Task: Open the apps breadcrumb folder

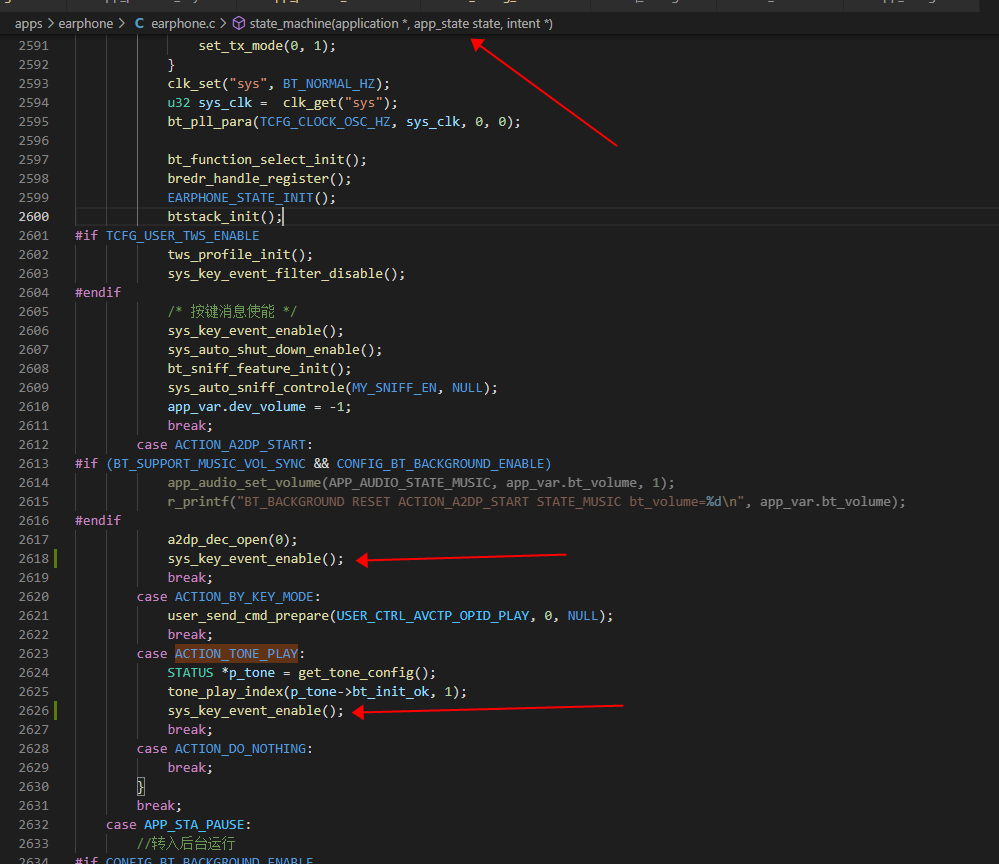Action: 29,24
